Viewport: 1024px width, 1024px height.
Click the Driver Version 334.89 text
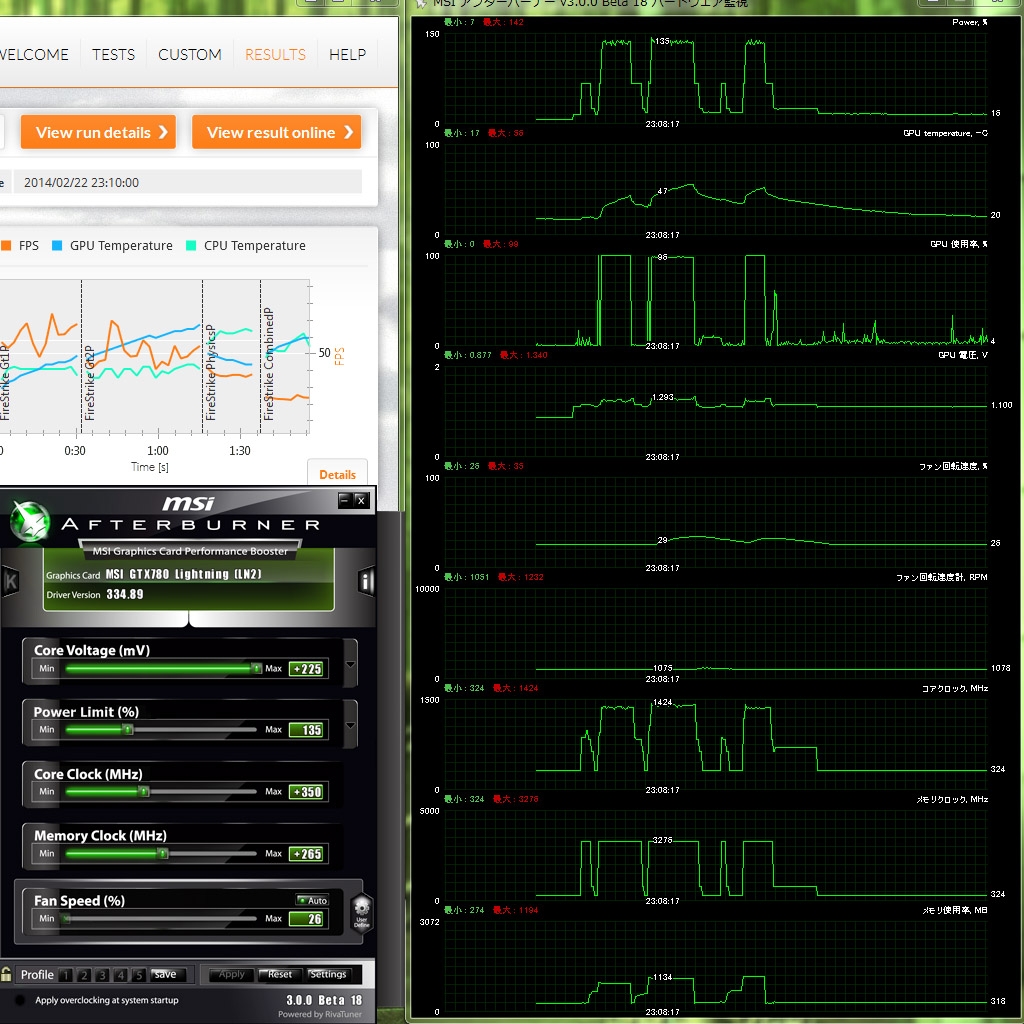[x=95, y=594]
